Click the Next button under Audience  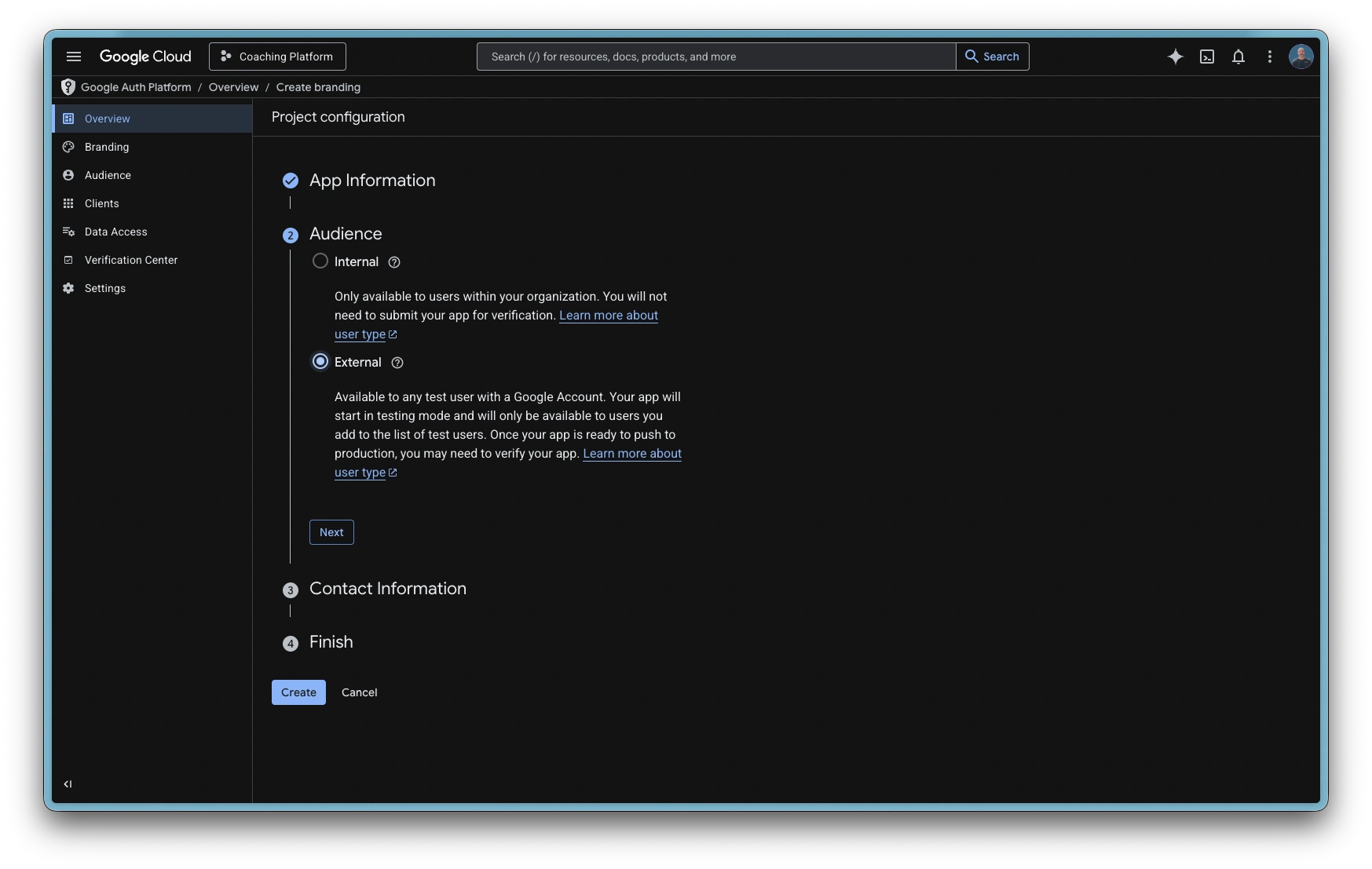tap(331, 532)
